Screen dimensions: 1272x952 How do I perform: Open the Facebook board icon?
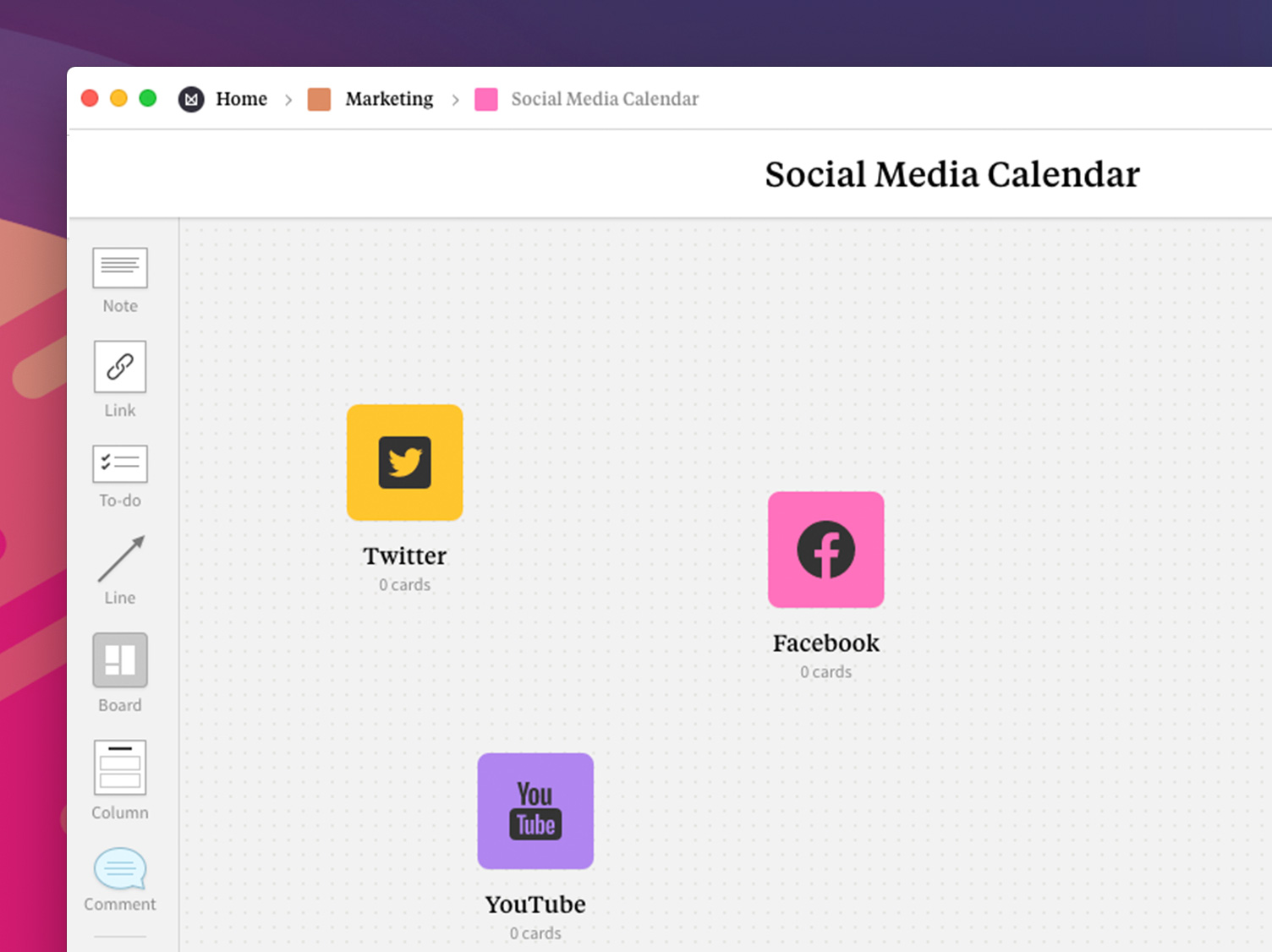click(x=826, y=550)
